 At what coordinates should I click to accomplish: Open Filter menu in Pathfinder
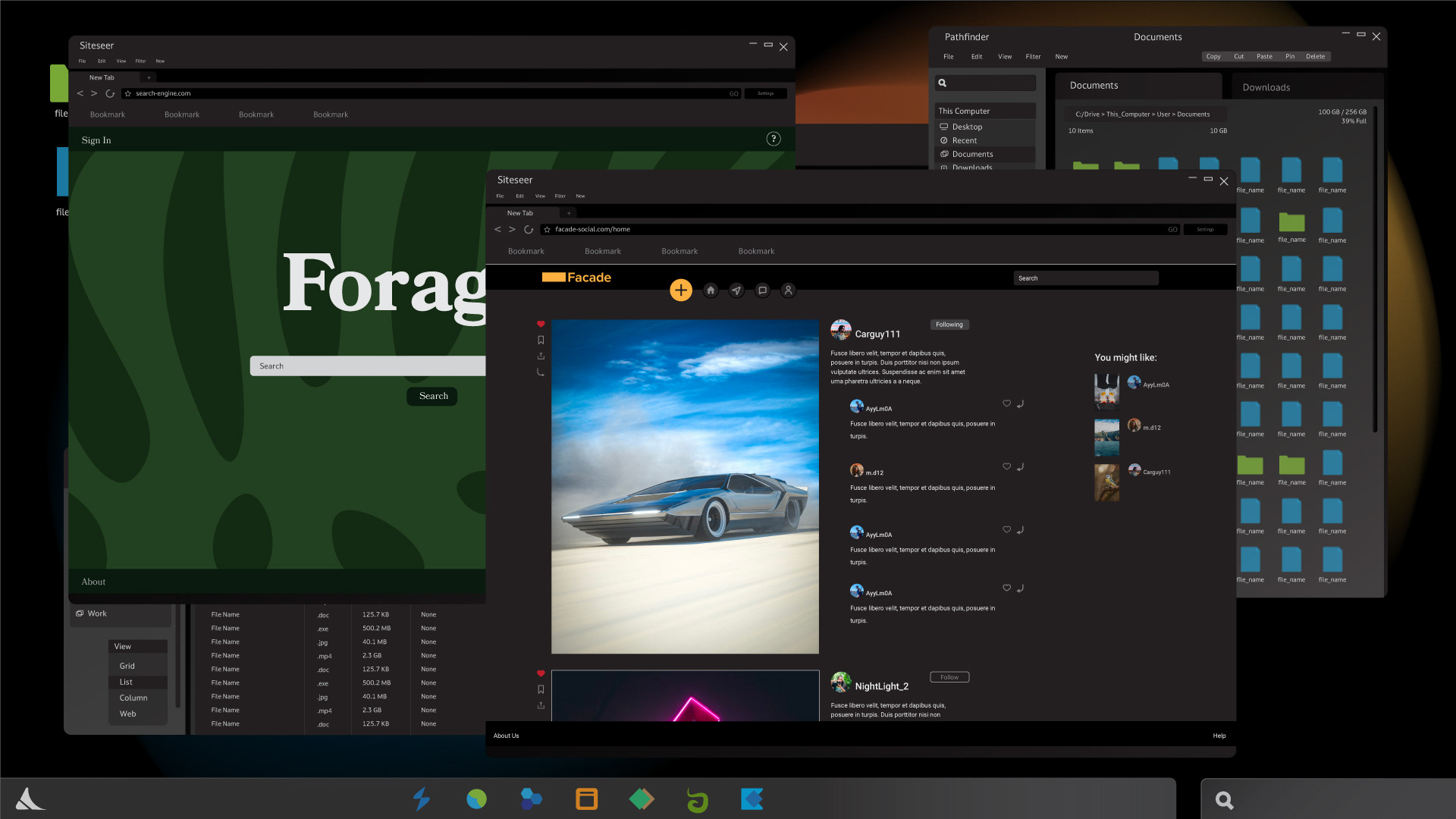point(1033,56)
